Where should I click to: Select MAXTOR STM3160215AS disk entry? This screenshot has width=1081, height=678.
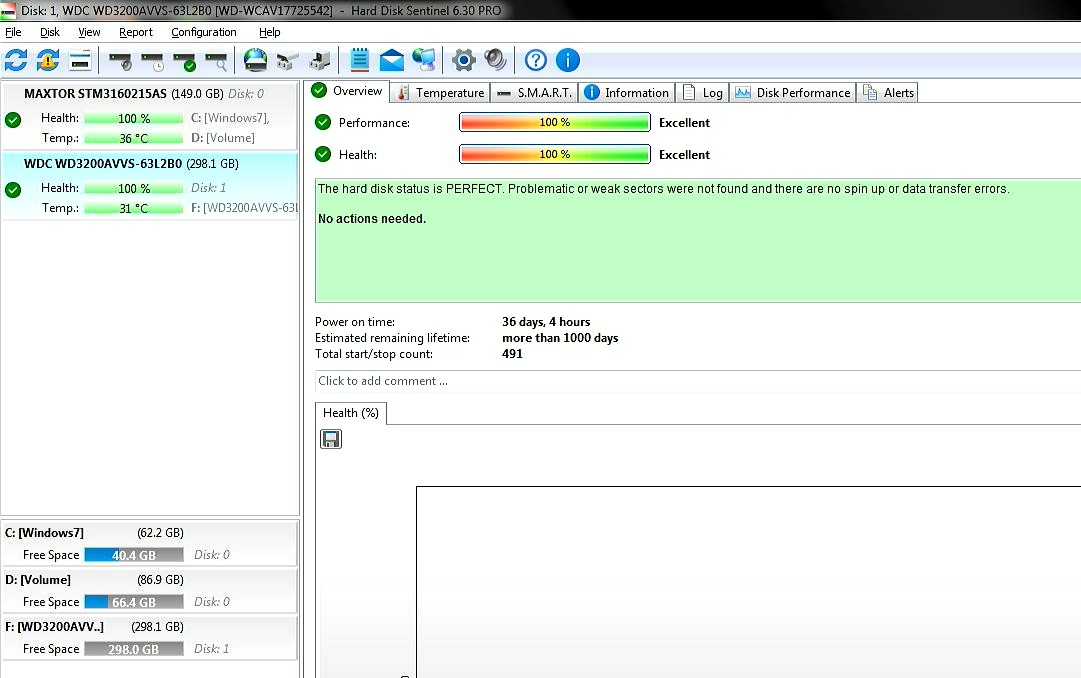pos(150,115)
